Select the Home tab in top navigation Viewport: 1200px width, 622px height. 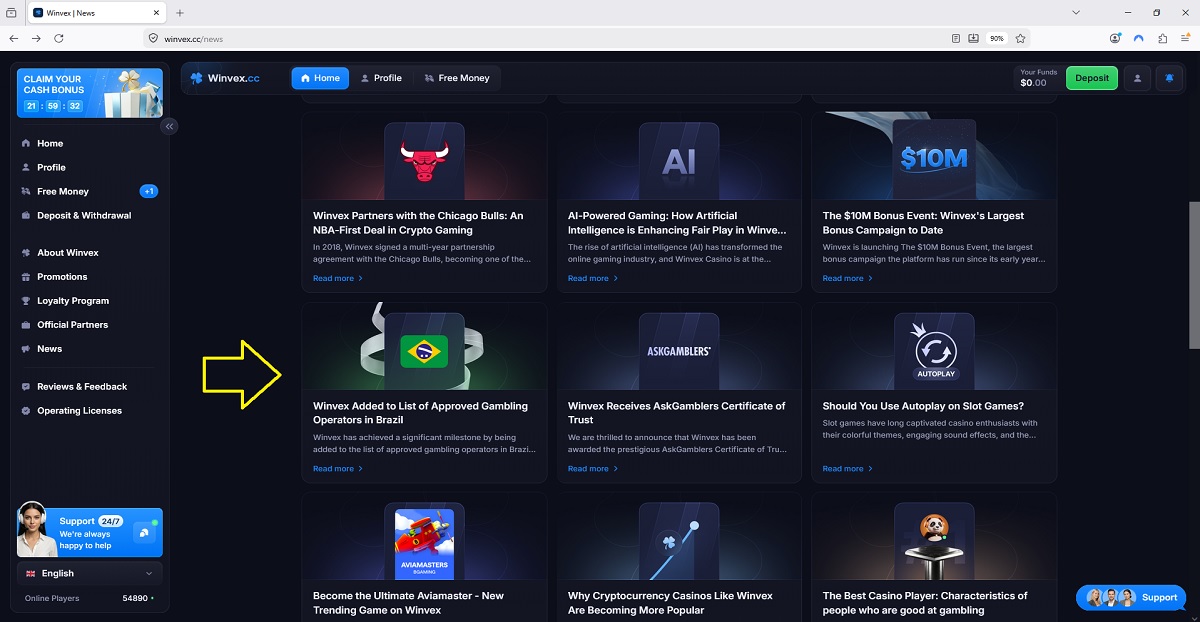320,78
